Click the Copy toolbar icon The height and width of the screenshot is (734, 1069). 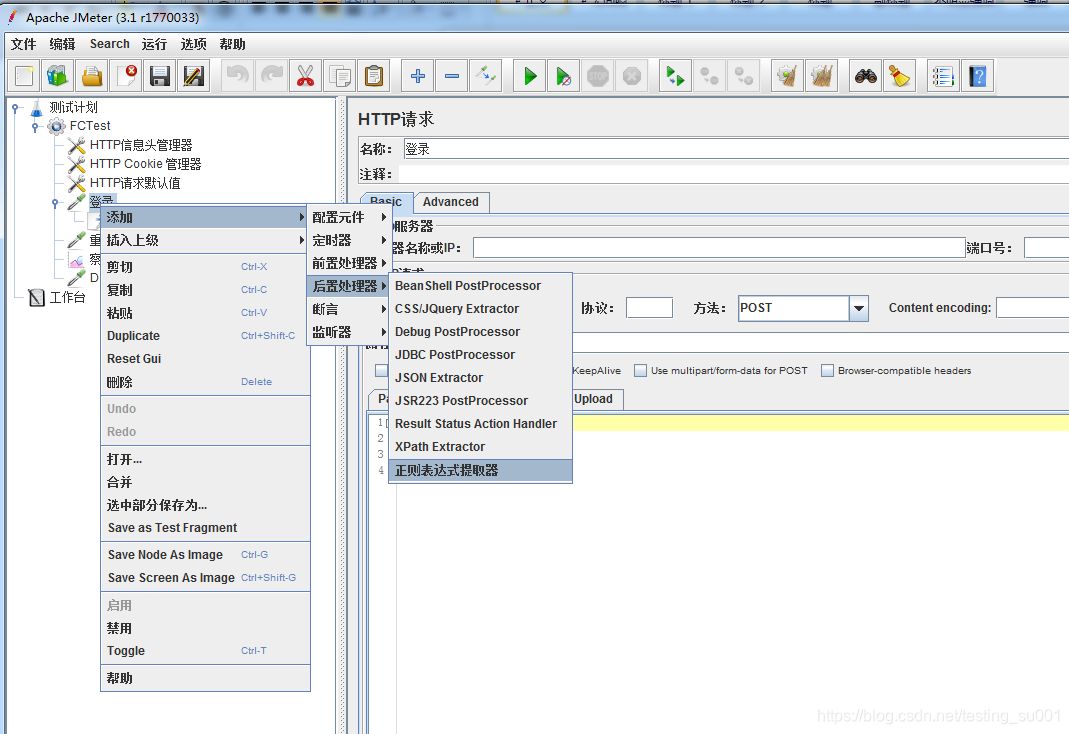tap(340, 76)
